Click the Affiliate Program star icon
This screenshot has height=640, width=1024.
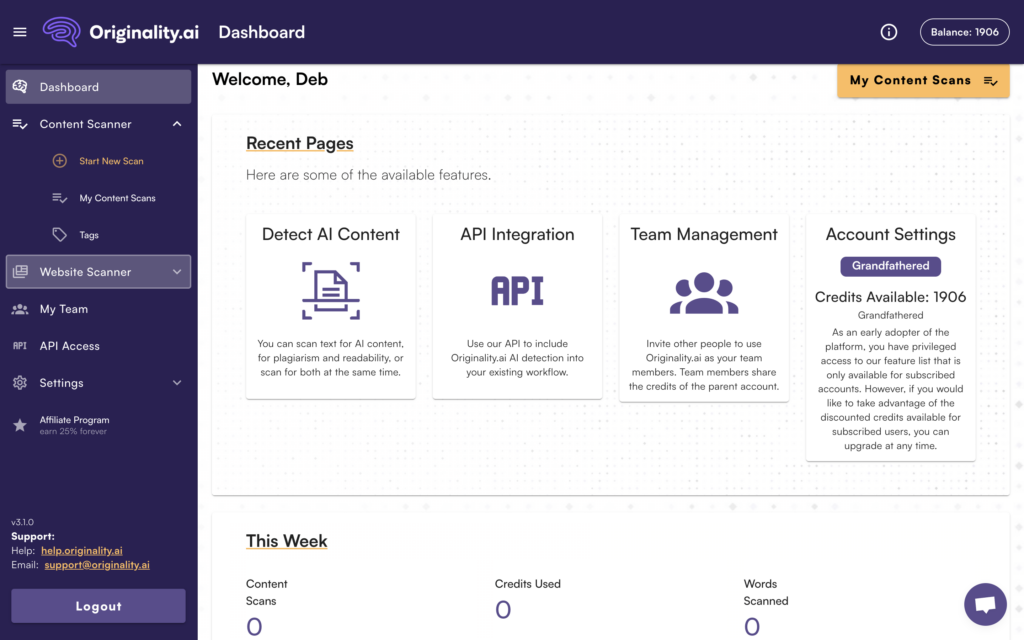[20, 425]
